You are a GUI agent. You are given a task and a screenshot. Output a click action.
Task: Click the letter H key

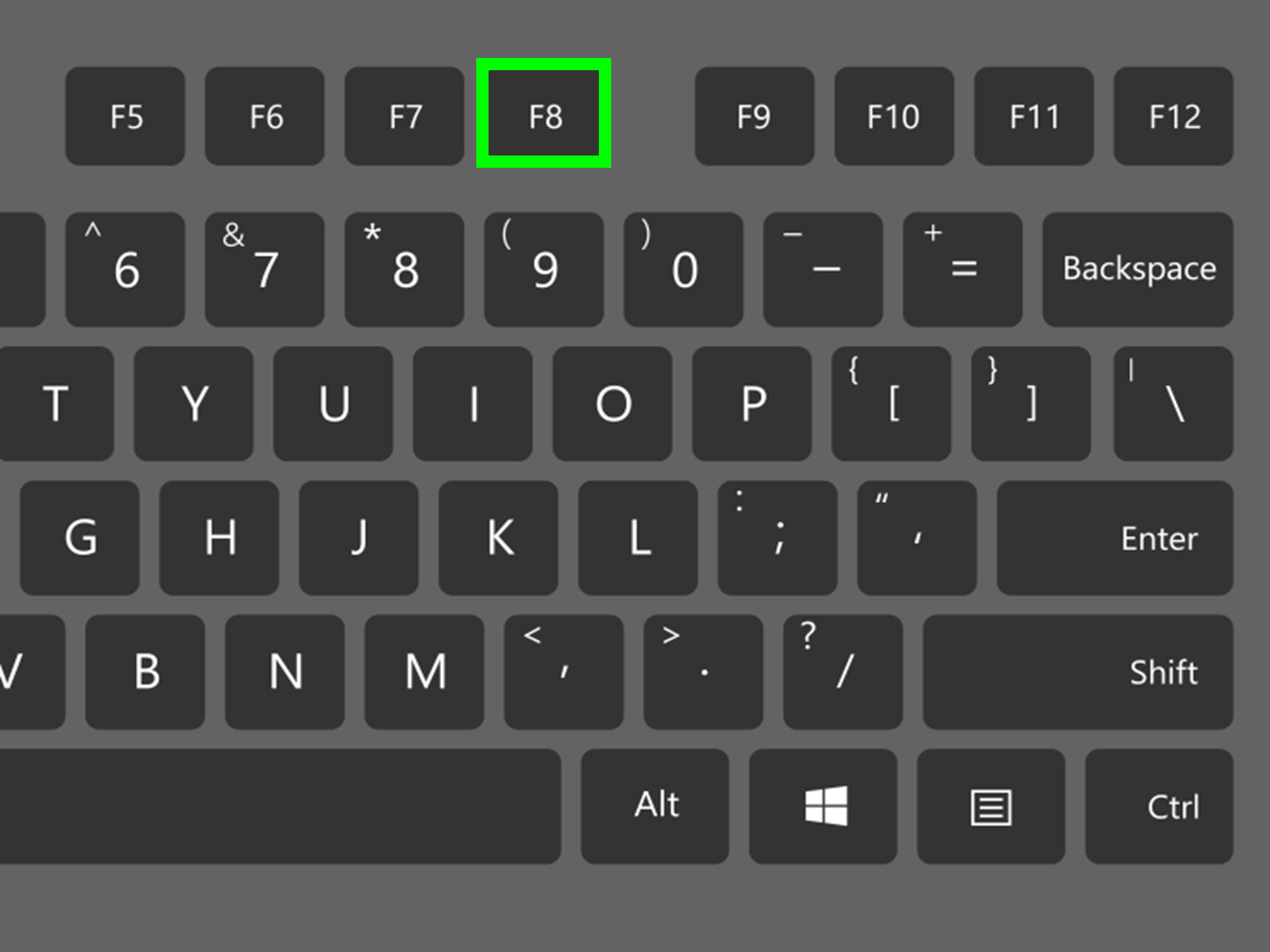[x=219, y=538]
